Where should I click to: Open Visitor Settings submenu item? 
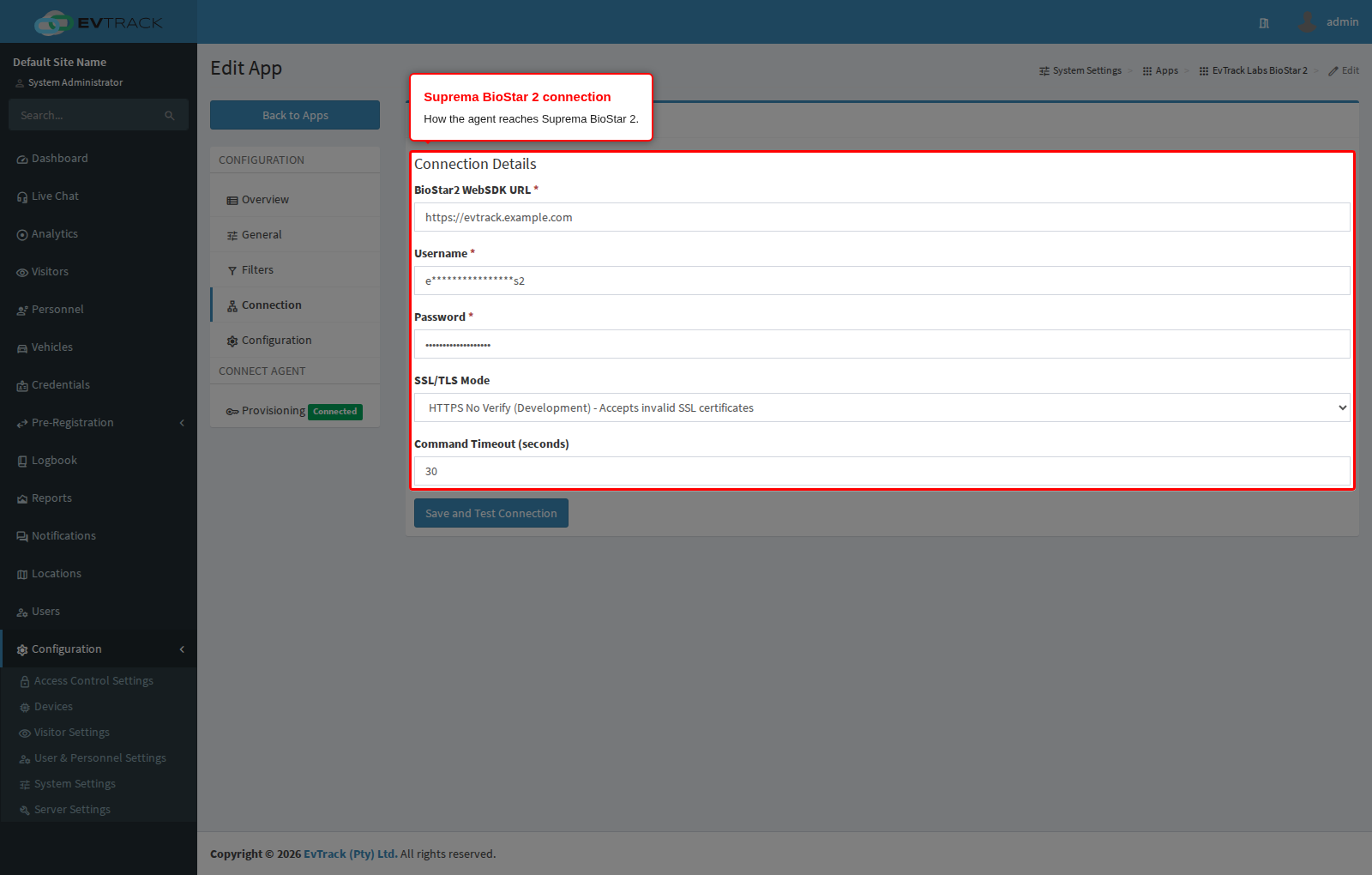(x=99, y=733)
